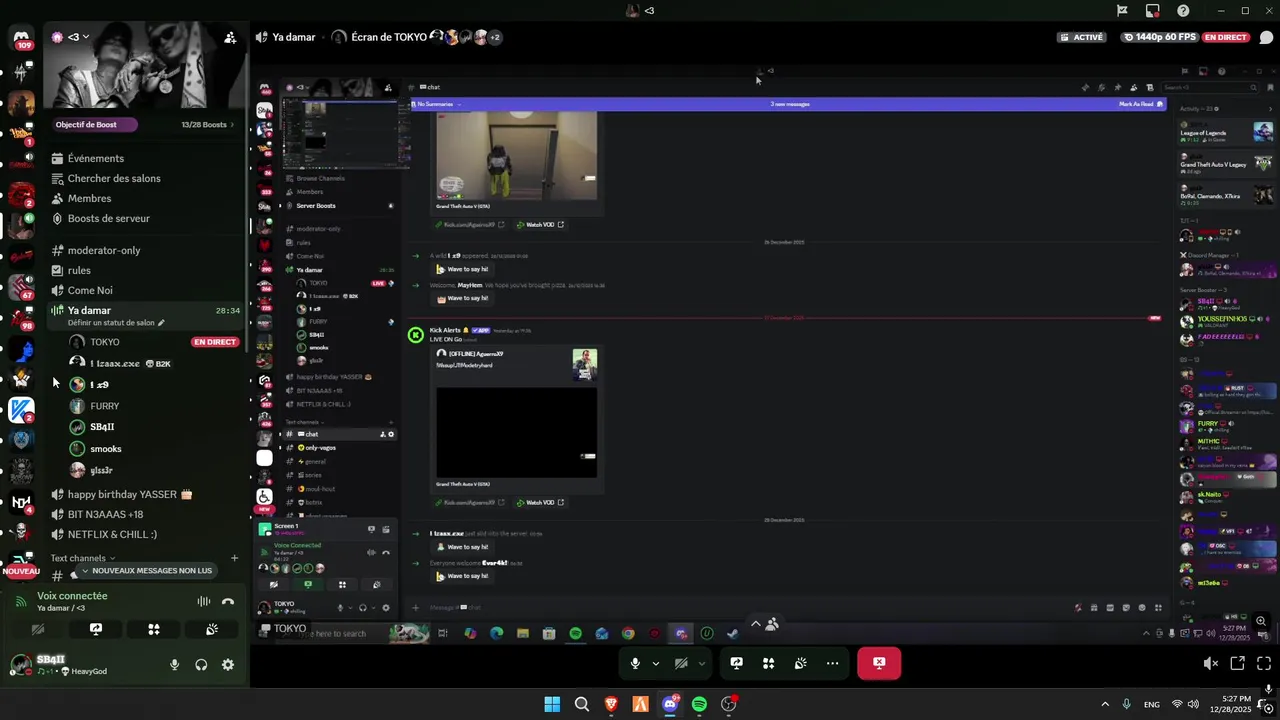The image size is (1280, 720).
Task: Enter fullscreen for the stream
Action: pos(1264,663)
